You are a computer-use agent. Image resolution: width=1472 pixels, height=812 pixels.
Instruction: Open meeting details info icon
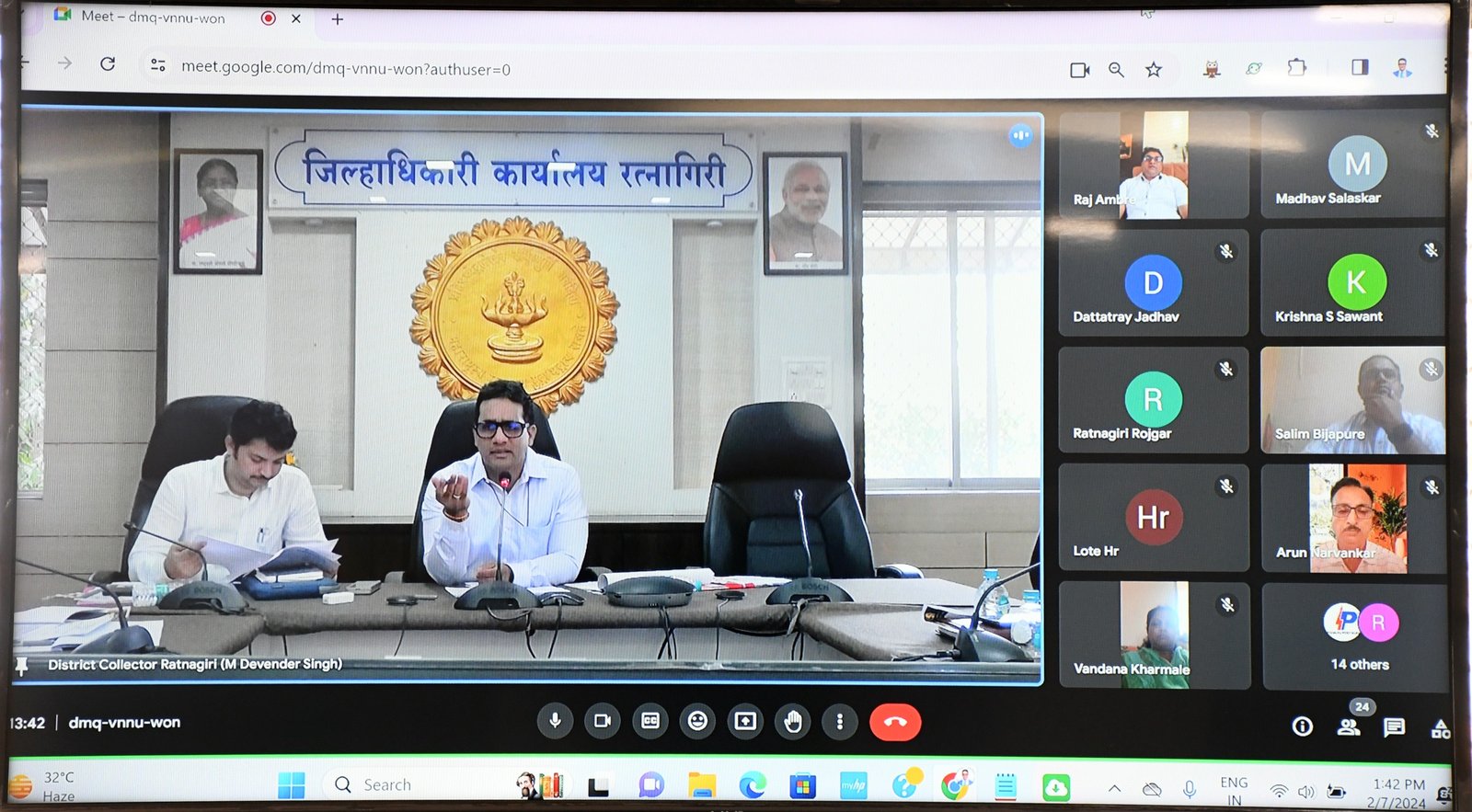tap(1302, 727)
